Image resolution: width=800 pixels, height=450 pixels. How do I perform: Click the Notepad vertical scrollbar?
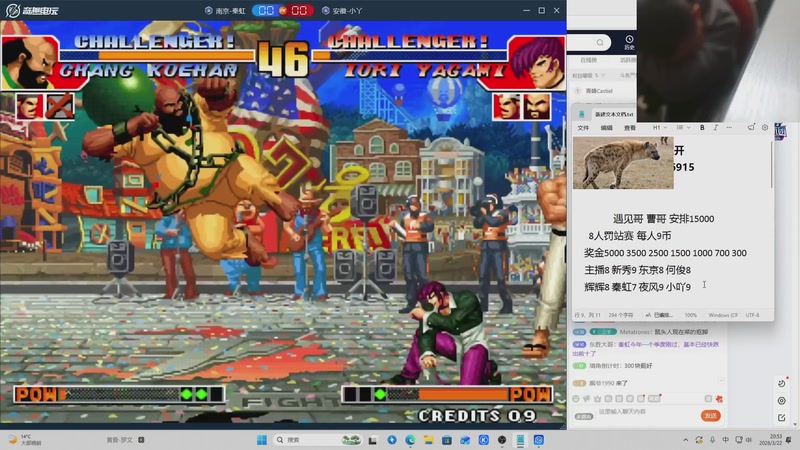point(772,164)
